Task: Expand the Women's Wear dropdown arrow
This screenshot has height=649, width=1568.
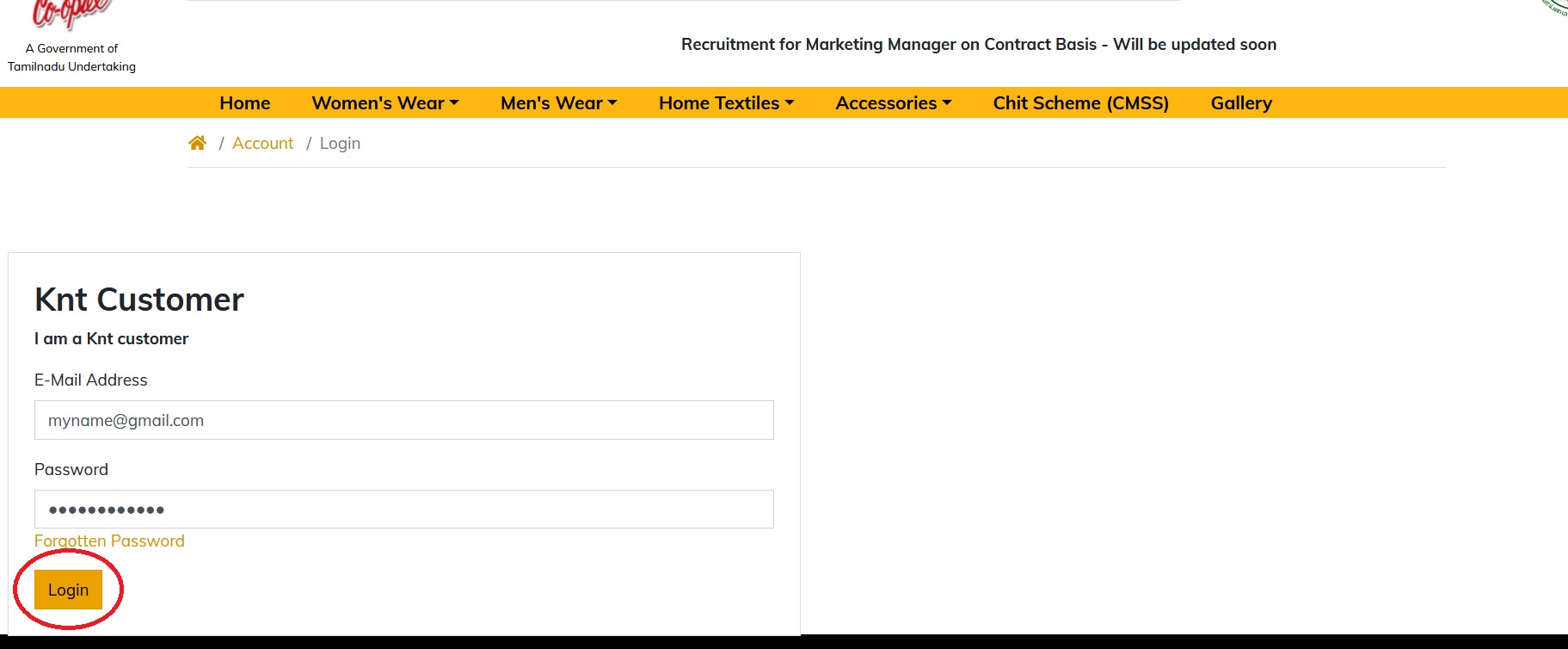Action: pyautogui.click(x=454, y=102)
